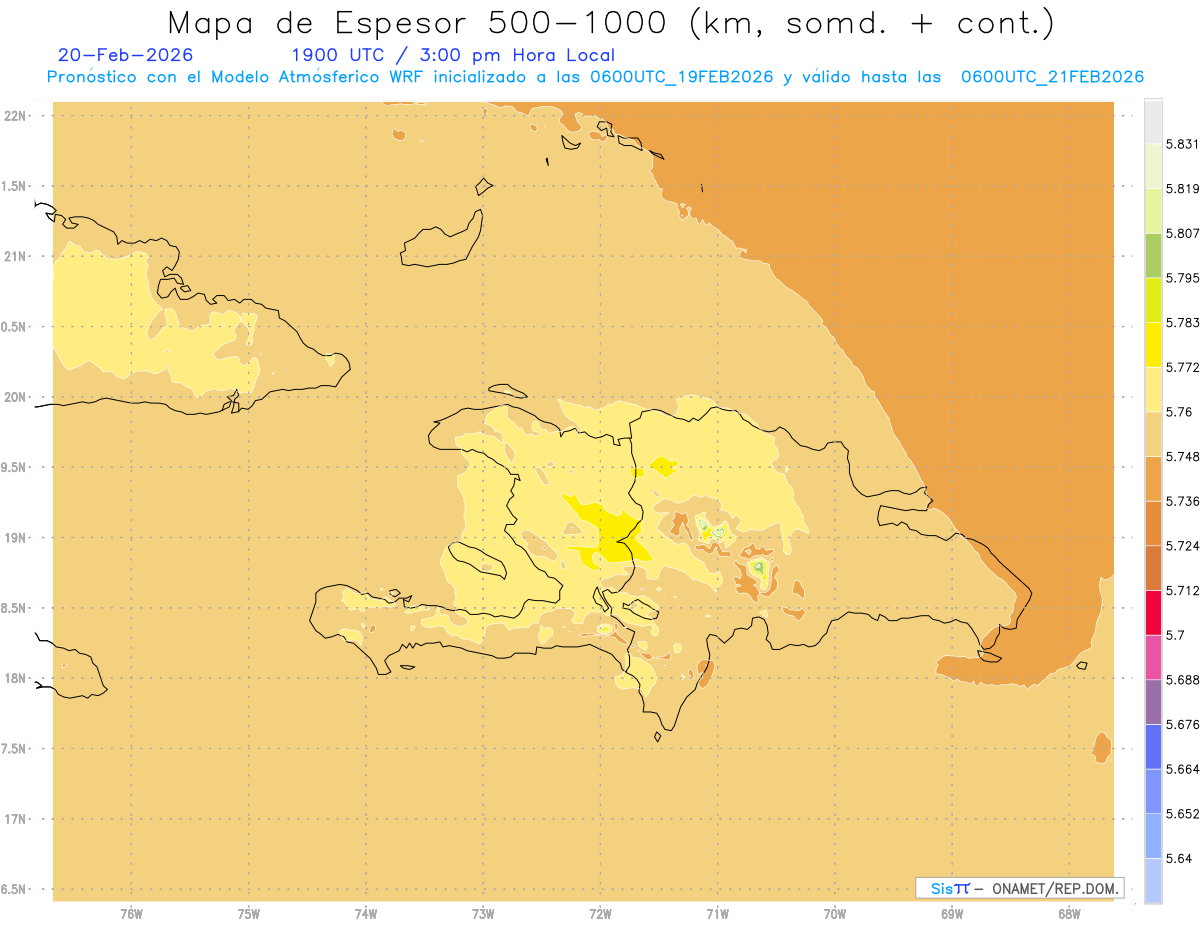Click the blue legend band between 5.664 and 5.676
1200x927 pixels.
(x=1153, y=746)
